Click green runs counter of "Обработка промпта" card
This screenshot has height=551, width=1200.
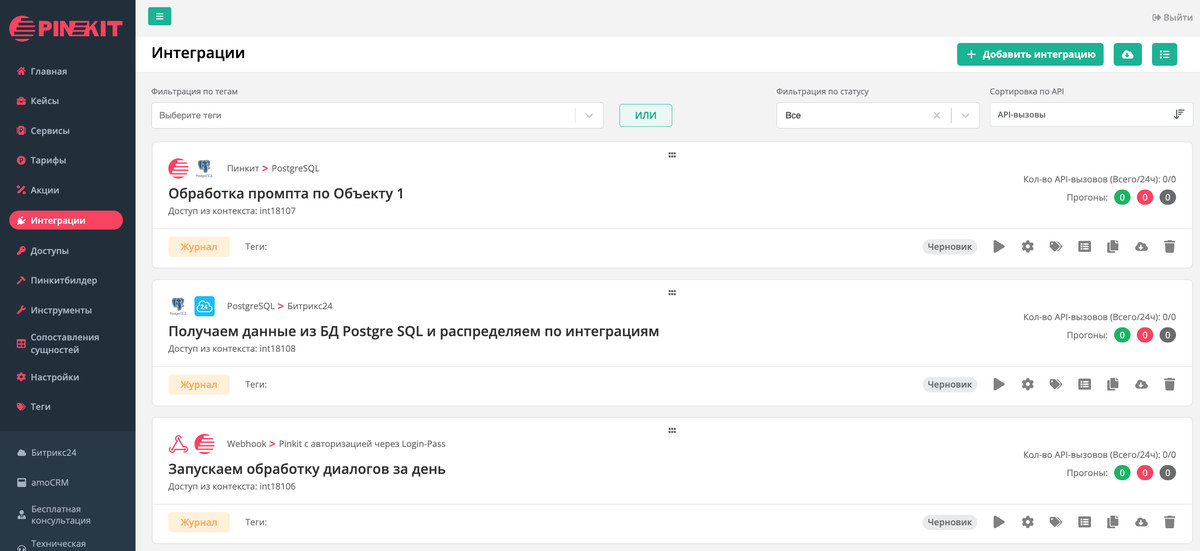click(x=1123, y=197)
